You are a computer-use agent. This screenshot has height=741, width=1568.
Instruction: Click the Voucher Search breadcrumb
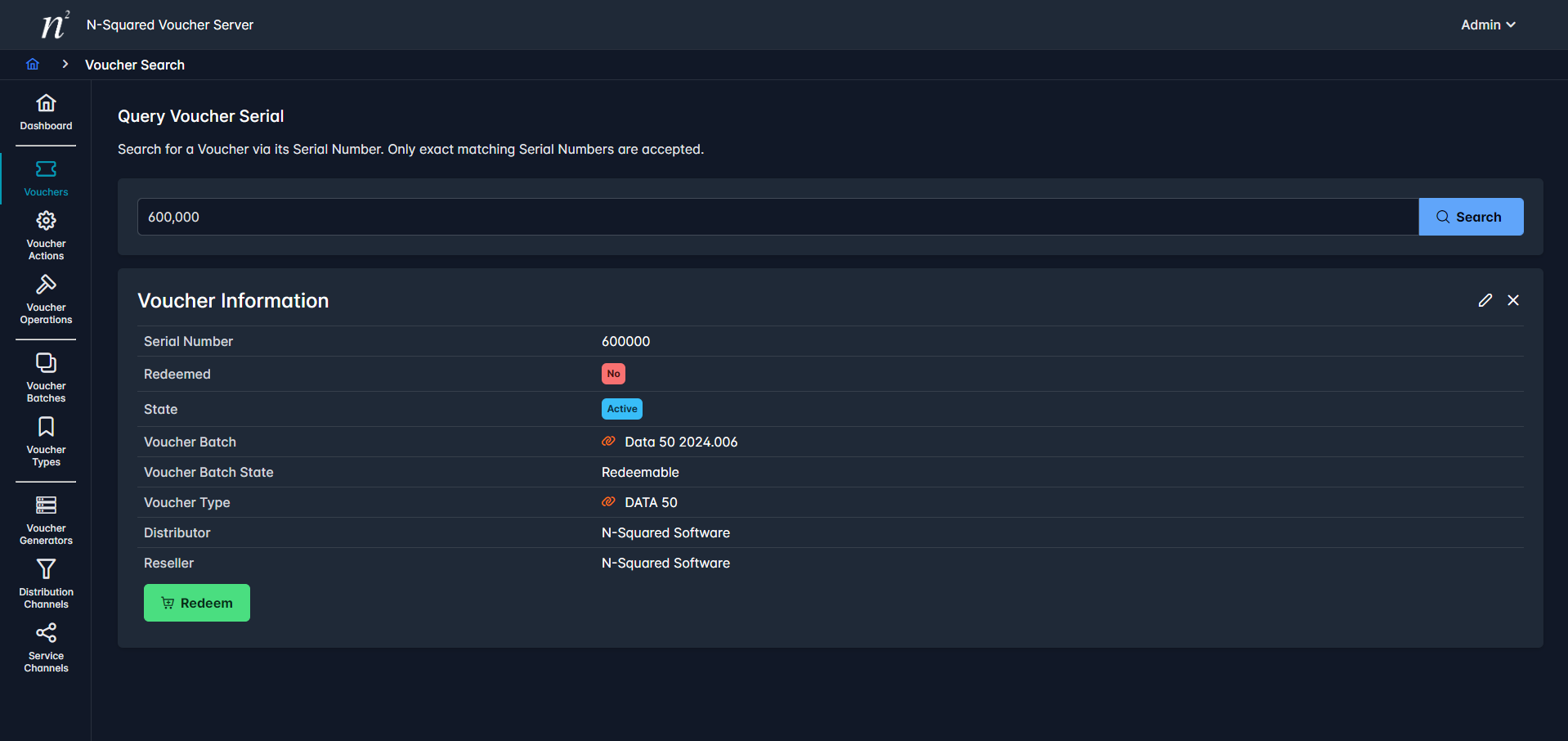pyautogui.click(x=135, y=65)
